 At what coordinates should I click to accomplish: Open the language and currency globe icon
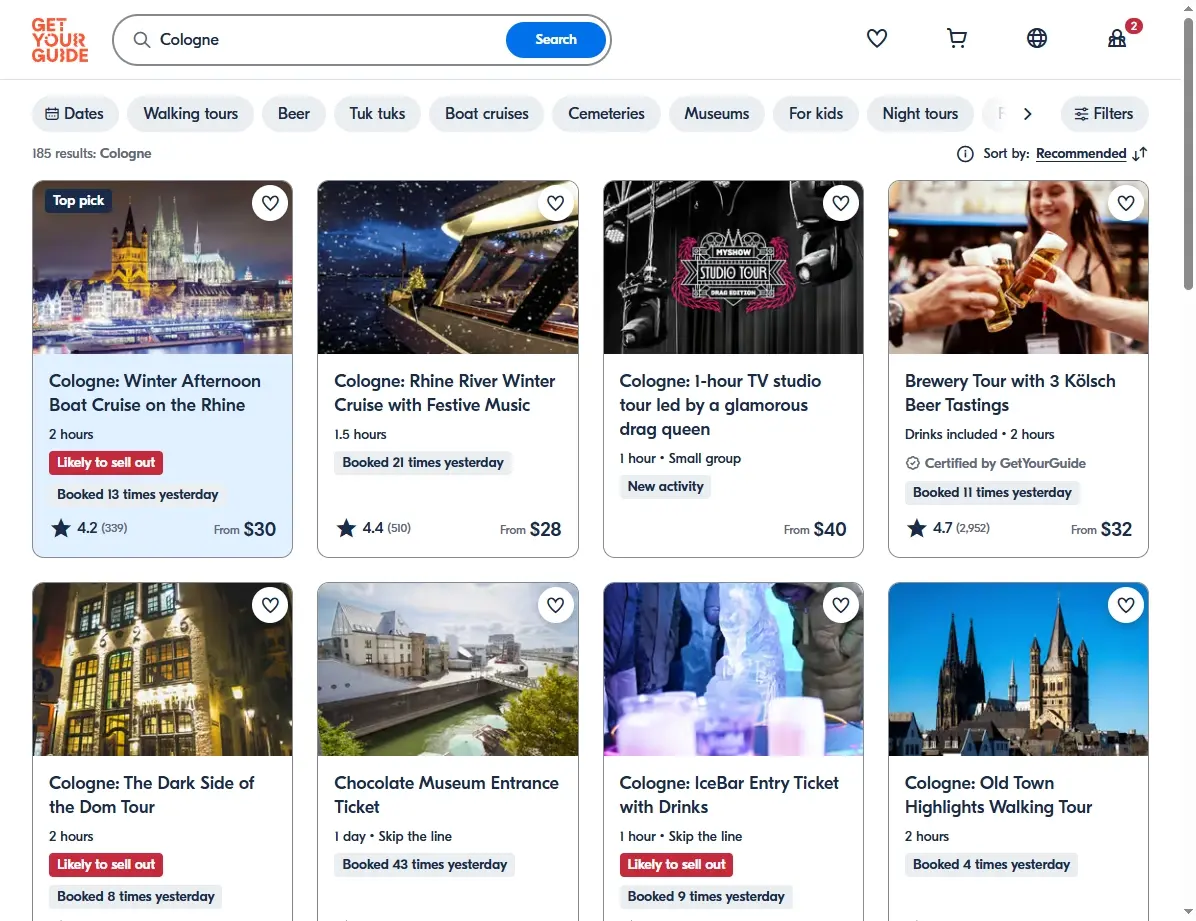(1037, 38)
